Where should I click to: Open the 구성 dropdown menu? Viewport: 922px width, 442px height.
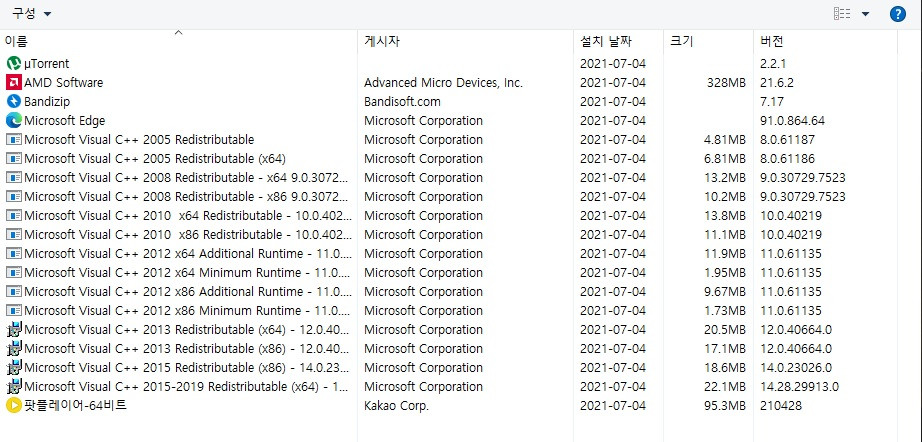click(31, 14)
